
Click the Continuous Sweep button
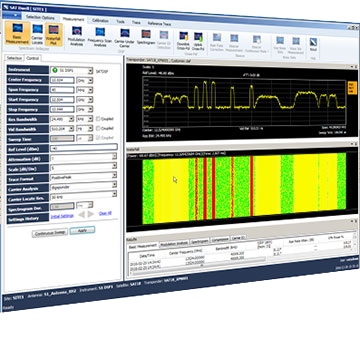50,233
